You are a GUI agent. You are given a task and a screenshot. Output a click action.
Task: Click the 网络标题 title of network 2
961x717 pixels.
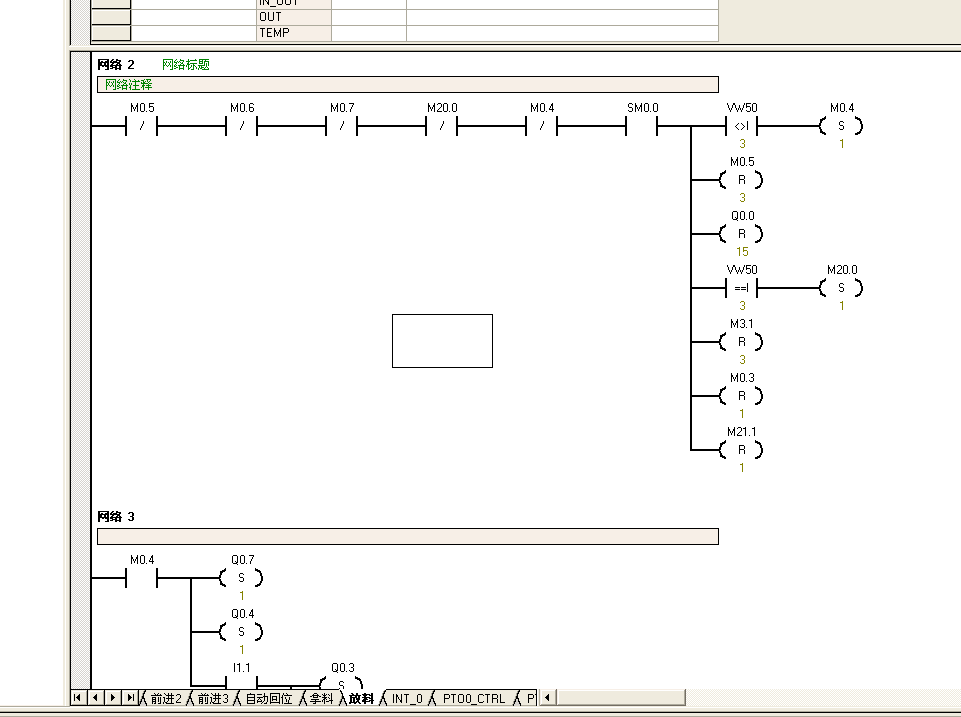[186, 64]
